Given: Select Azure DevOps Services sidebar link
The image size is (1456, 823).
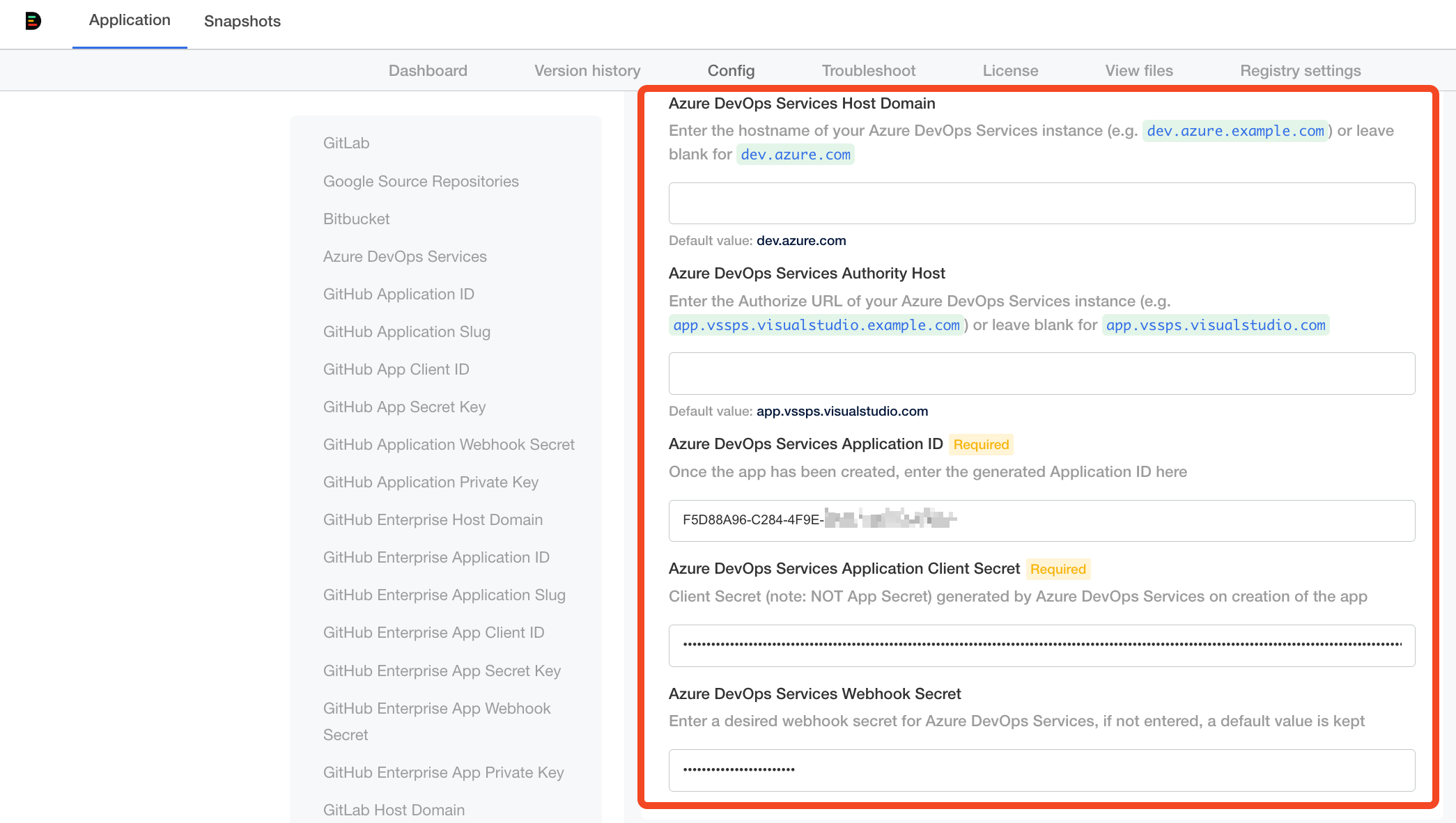Looking at the screenshot, I should point(405,256).
